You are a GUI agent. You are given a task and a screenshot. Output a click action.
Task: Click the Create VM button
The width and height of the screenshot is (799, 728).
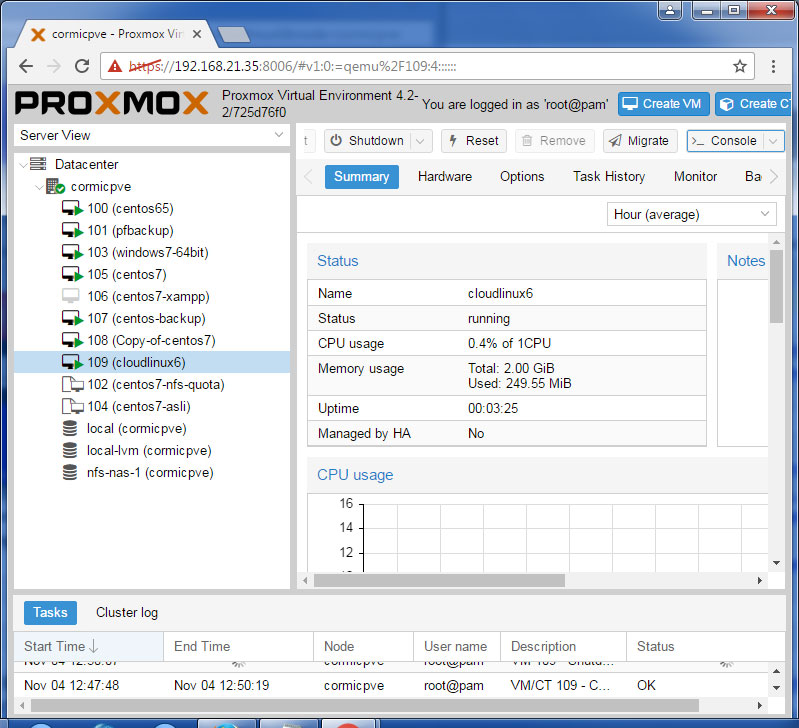(x=663, y=104)
